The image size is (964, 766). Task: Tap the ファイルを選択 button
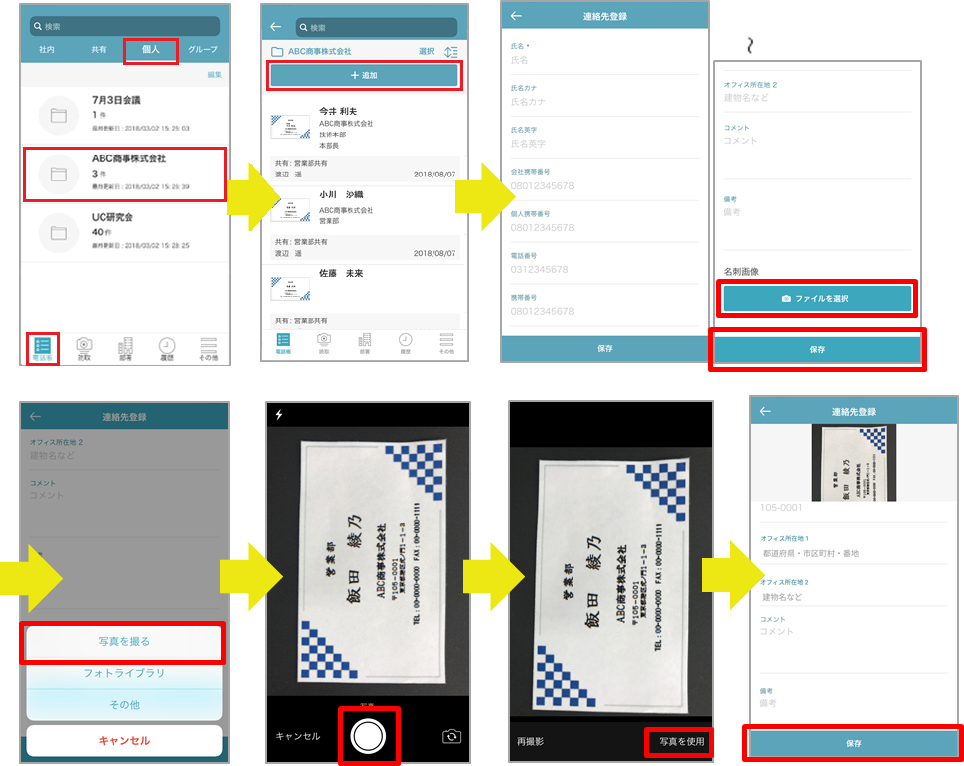pyautogui.click(x=817, y=298)
